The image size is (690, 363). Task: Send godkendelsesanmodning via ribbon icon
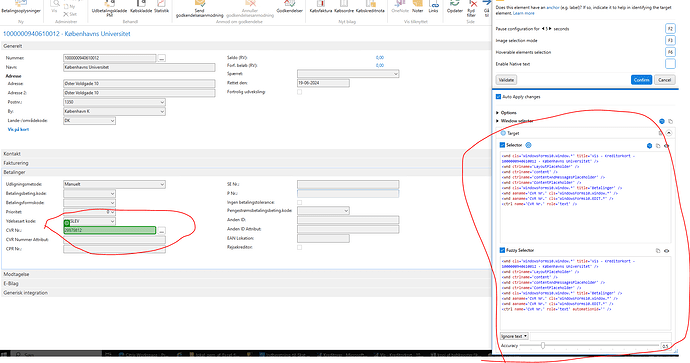(x=199, y=8)
